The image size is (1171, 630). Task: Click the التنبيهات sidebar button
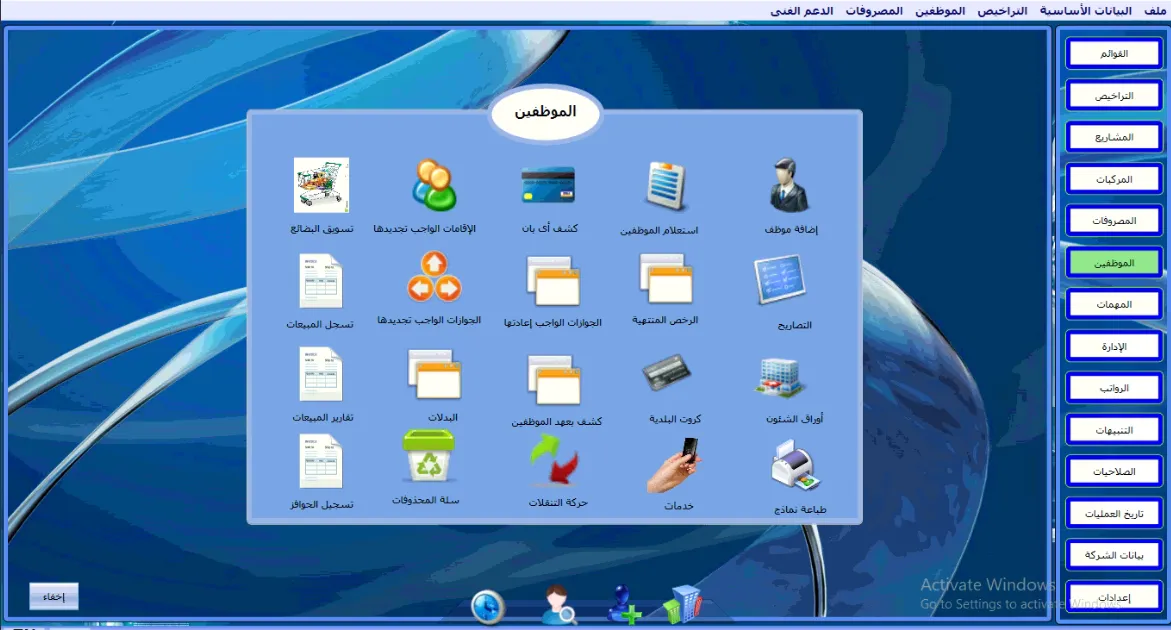pyautogui.click(x=1113, y=430)
